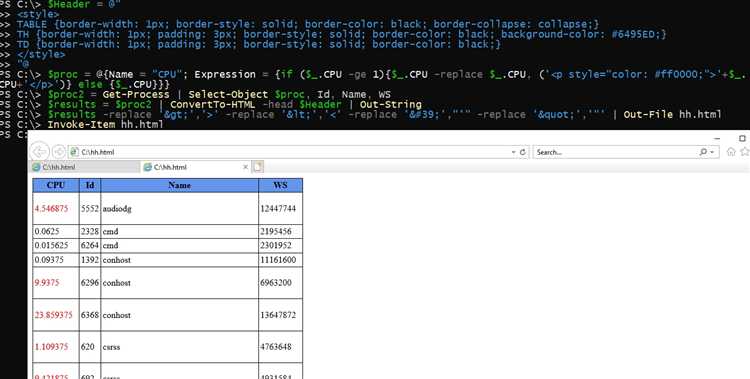Click Id cell 6264
750x379 pixels.
click(x=89, y=245)
